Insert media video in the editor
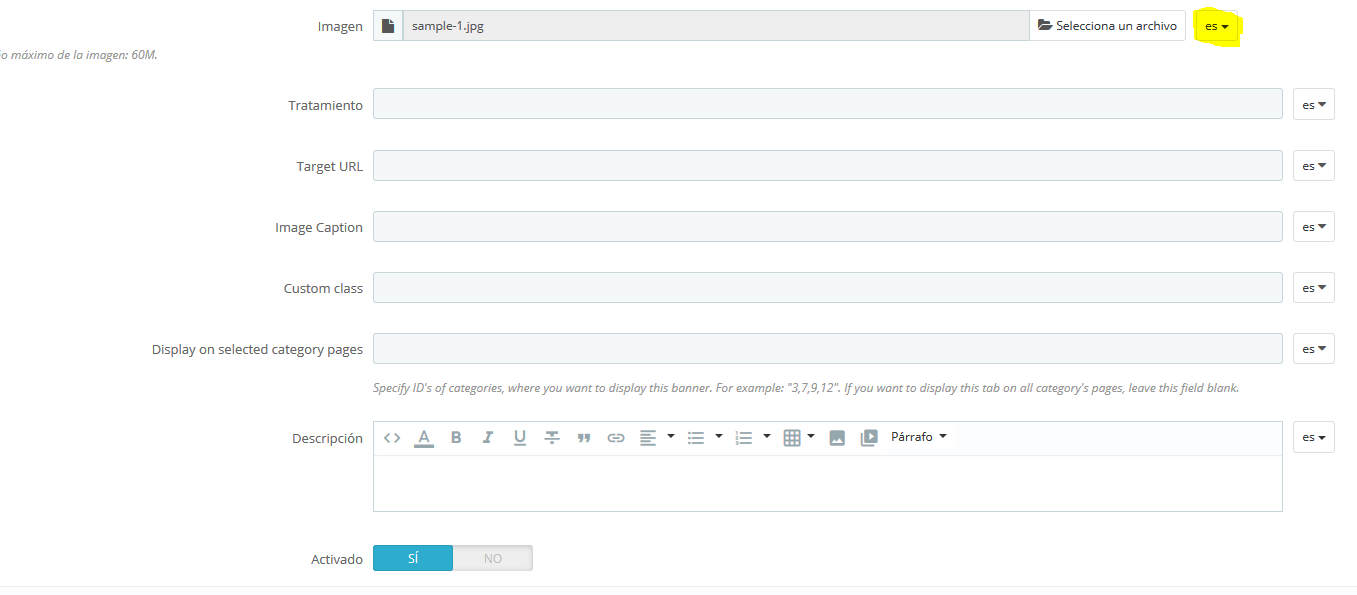Screen dimensions: 1357x595 [869, 438]
